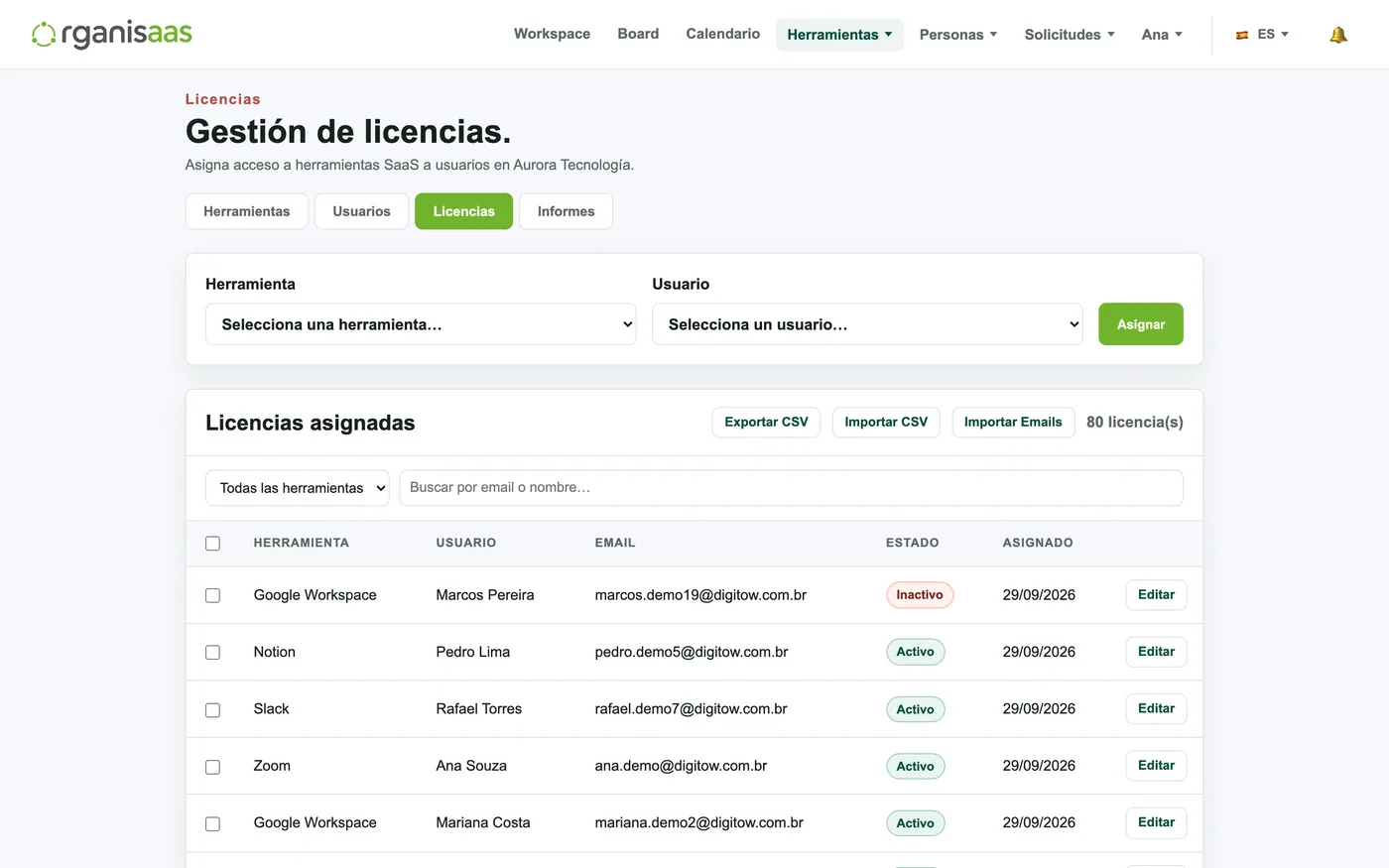Screen dimensions: 1389x868
Task: Open 'Selecciona un usuario' combo box
Action: pos(867,324)
